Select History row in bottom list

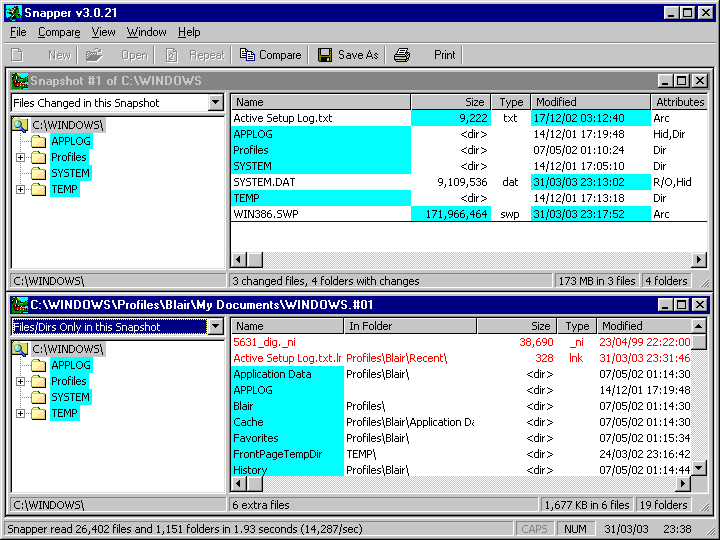[461, 470]
